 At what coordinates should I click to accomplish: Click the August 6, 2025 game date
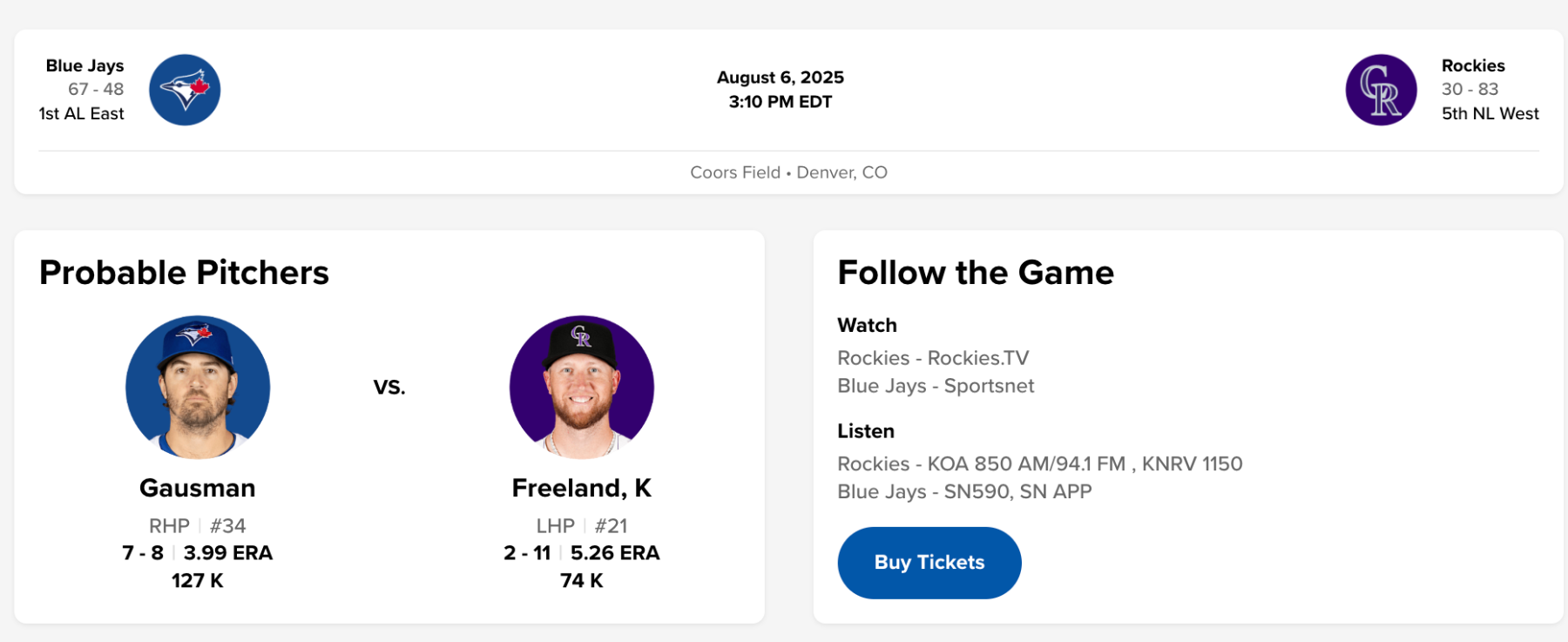coord(781,78)
